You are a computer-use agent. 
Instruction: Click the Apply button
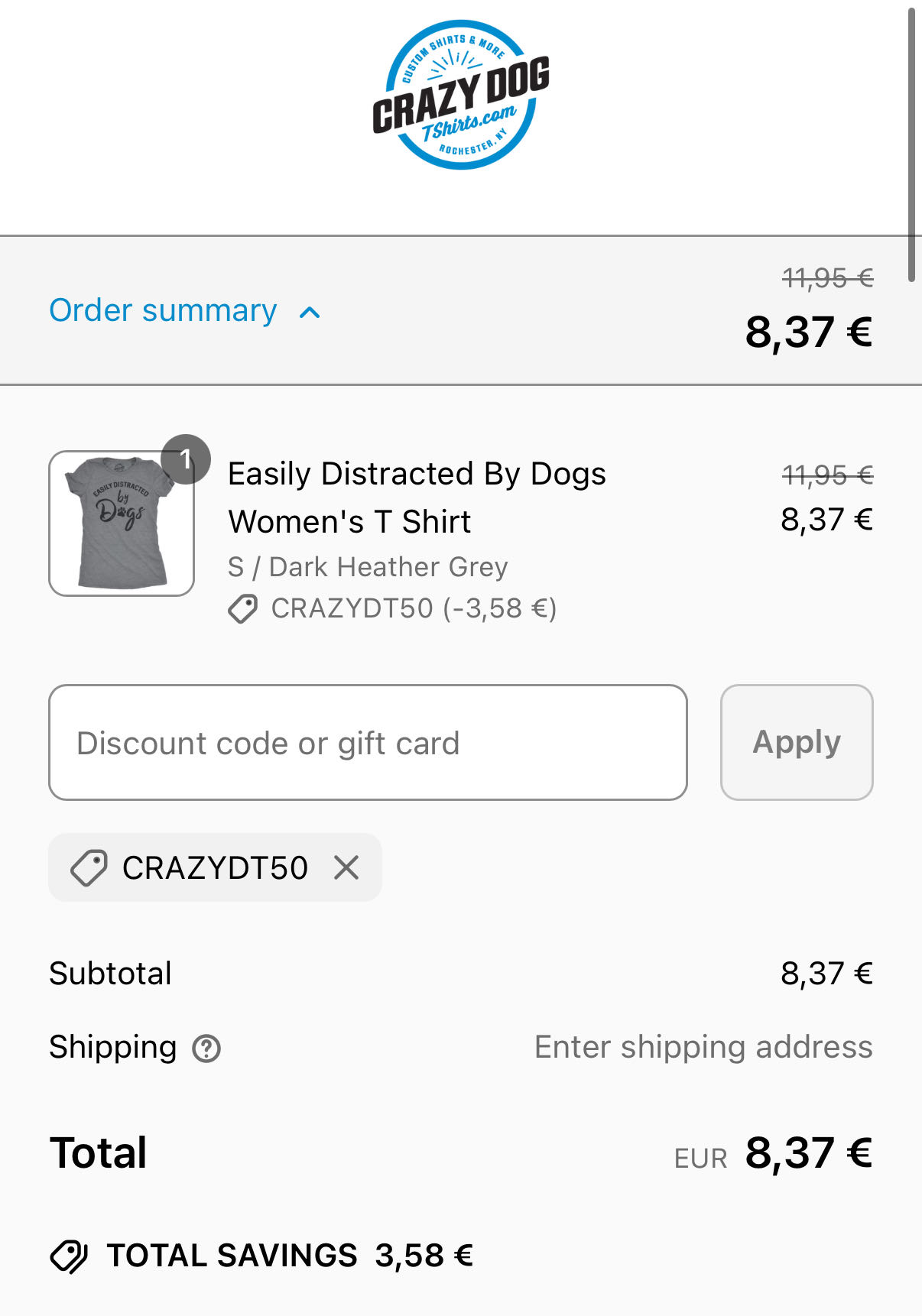click(x=796, y=741)
